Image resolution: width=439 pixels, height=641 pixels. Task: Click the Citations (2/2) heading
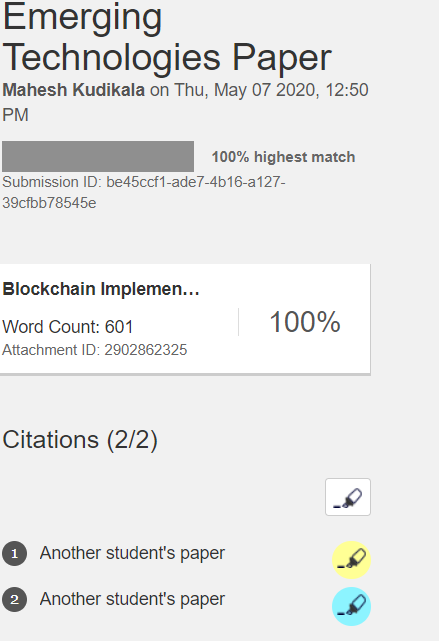[x=80, y=440]
